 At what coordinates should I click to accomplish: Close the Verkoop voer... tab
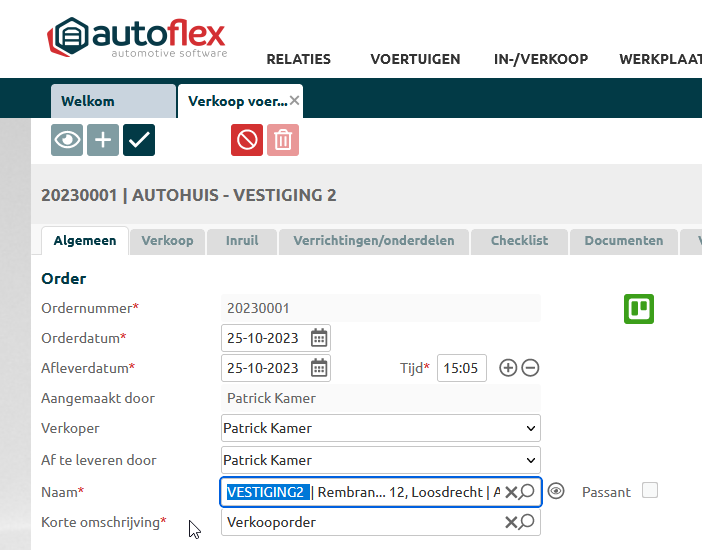[x=294, y=101]
